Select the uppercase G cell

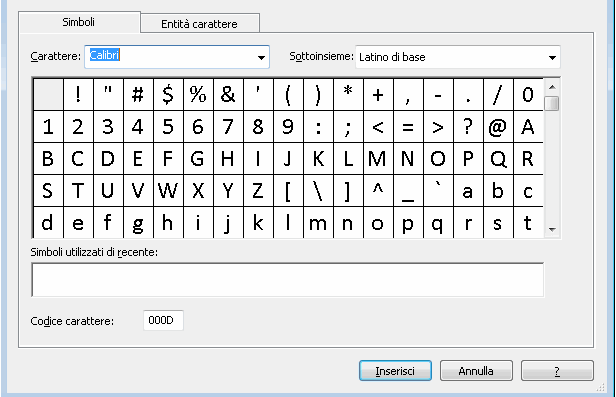[x=198, y=159]
